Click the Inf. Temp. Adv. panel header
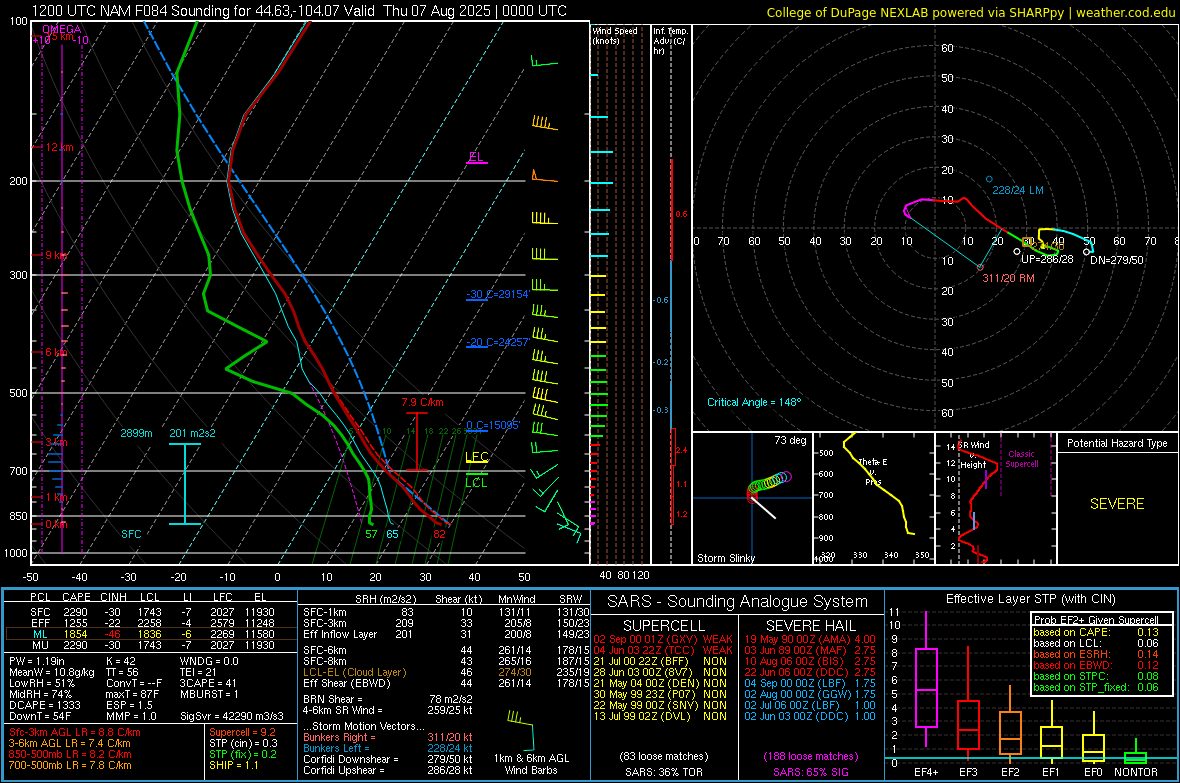 pyautogui.click(x=670, y=41)
